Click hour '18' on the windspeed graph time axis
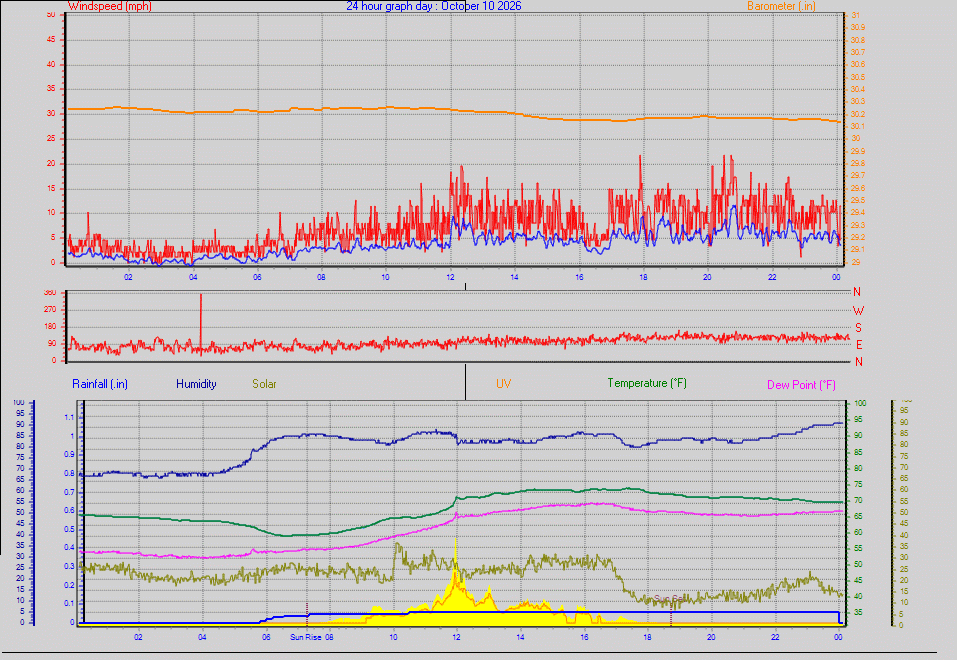Image resolution: width=957 pixels, height=660 pixels. tap(643, 277)
